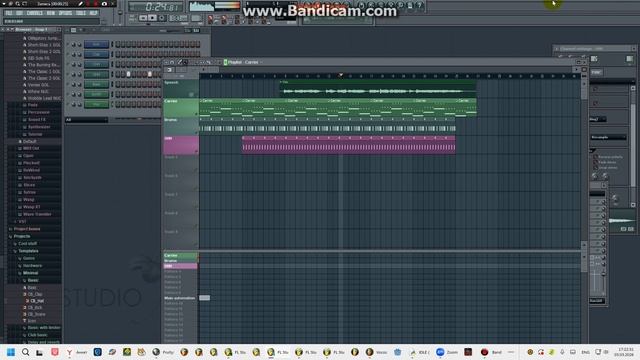640x360 pixels.
Task: Open the CHANNELS menu
Action: tap(35, 13)
